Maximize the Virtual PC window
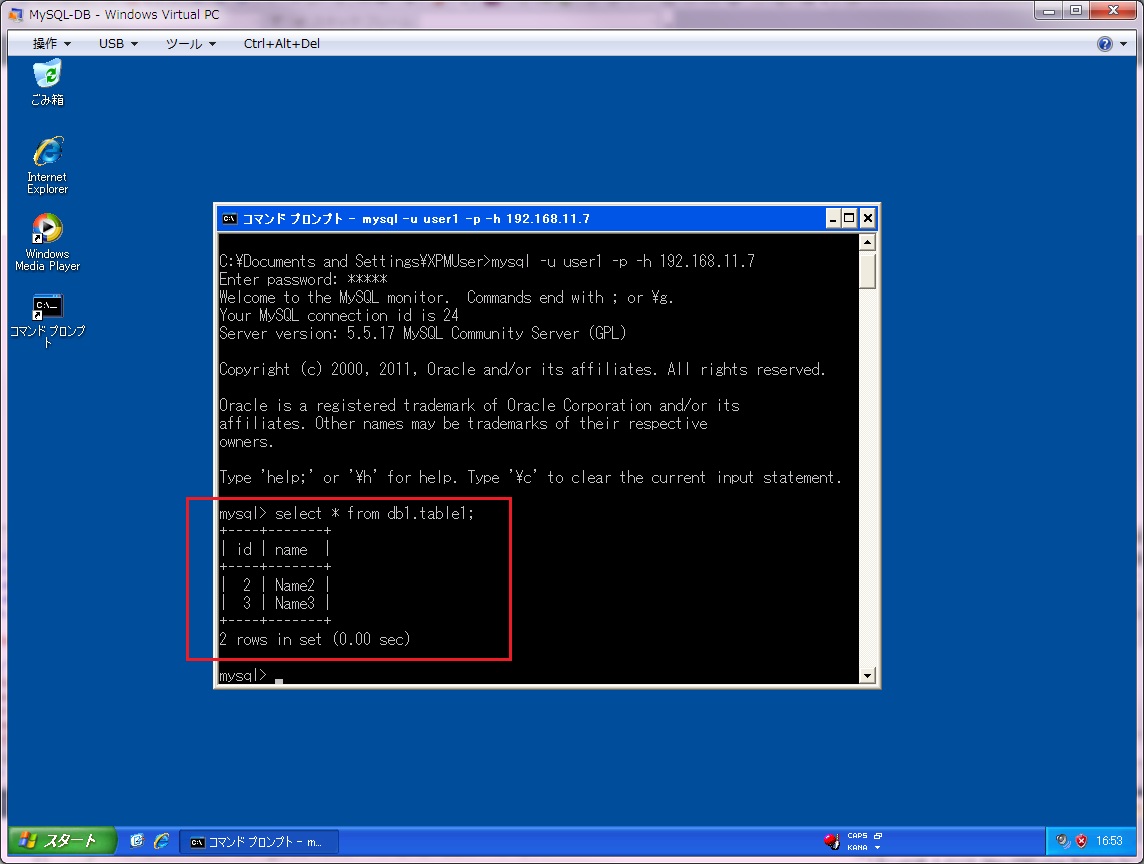1144x864 pixels. 1075,11
